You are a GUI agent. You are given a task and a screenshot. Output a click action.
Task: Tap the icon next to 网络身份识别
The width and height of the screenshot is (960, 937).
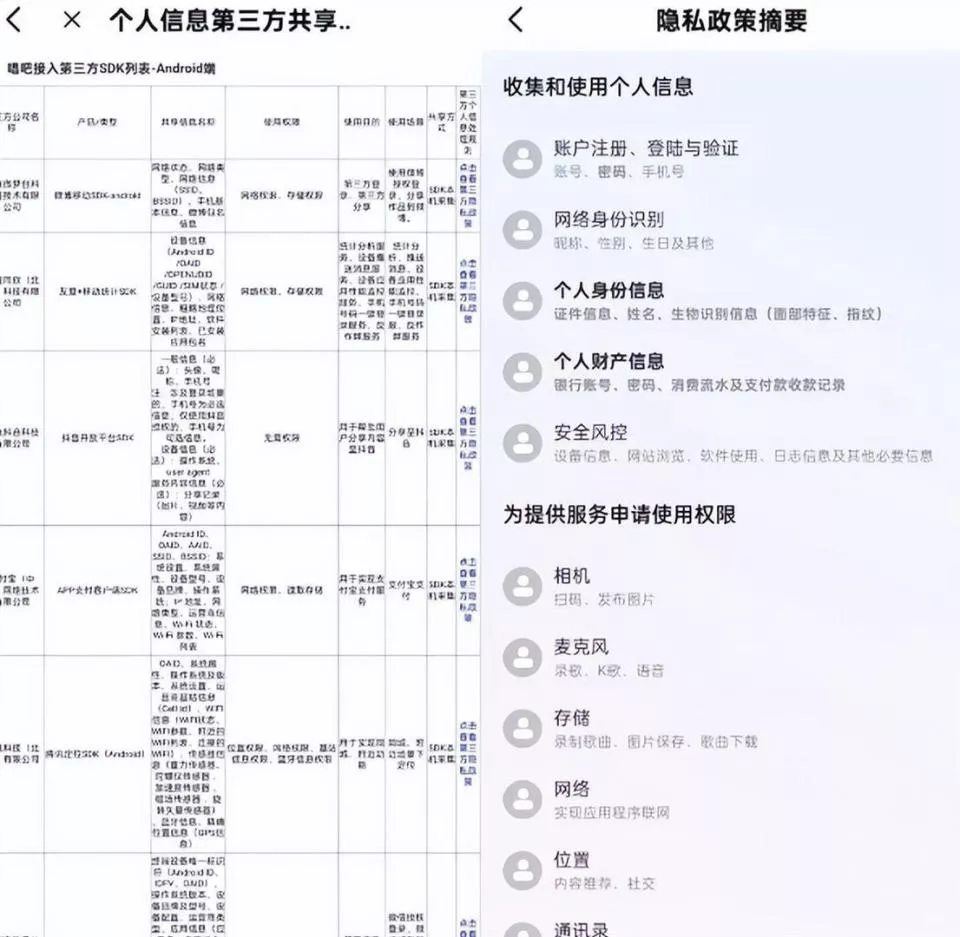[522, 230]
